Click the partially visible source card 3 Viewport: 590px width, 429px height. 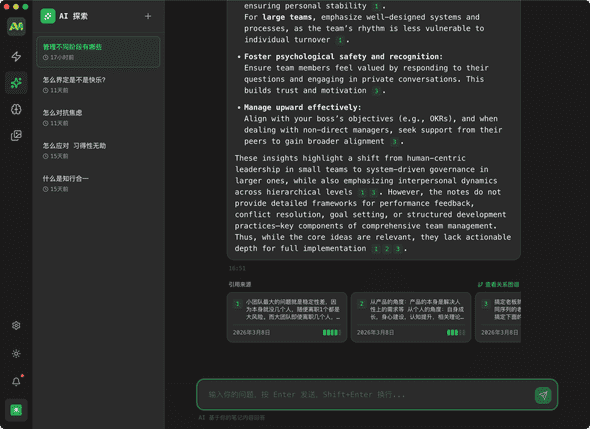tap(498, 317)
